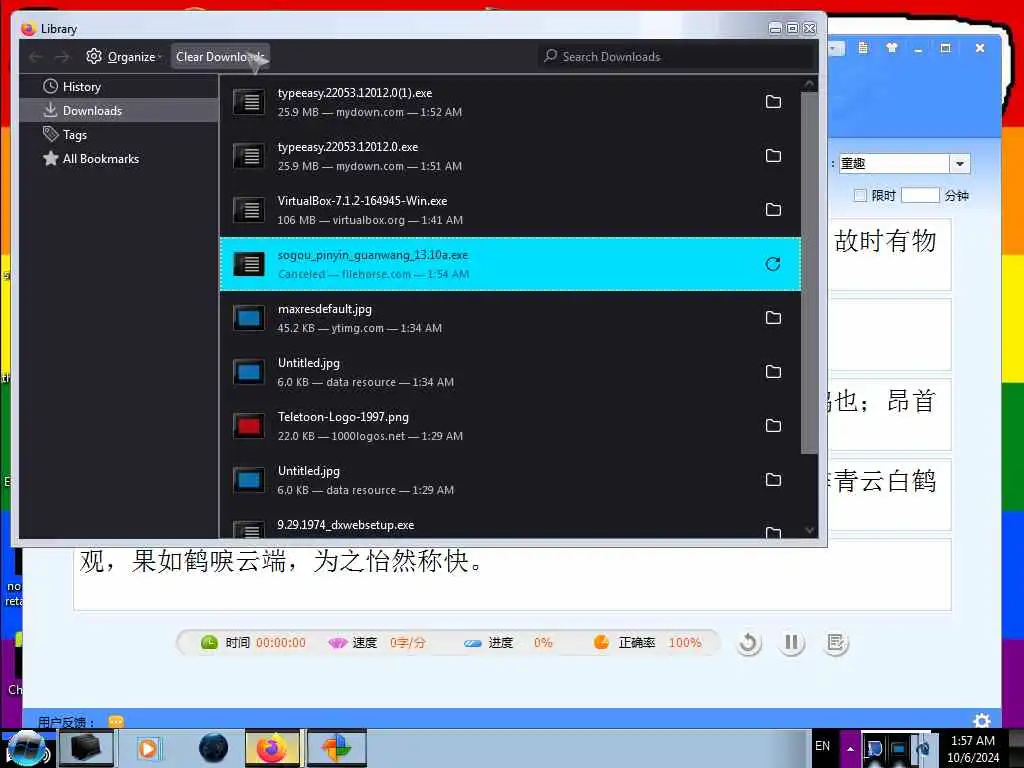Screen dimensions: 1024x768
Task: Open folder for Teletoon-Logo-1997.png
Action: pos(773,426)
